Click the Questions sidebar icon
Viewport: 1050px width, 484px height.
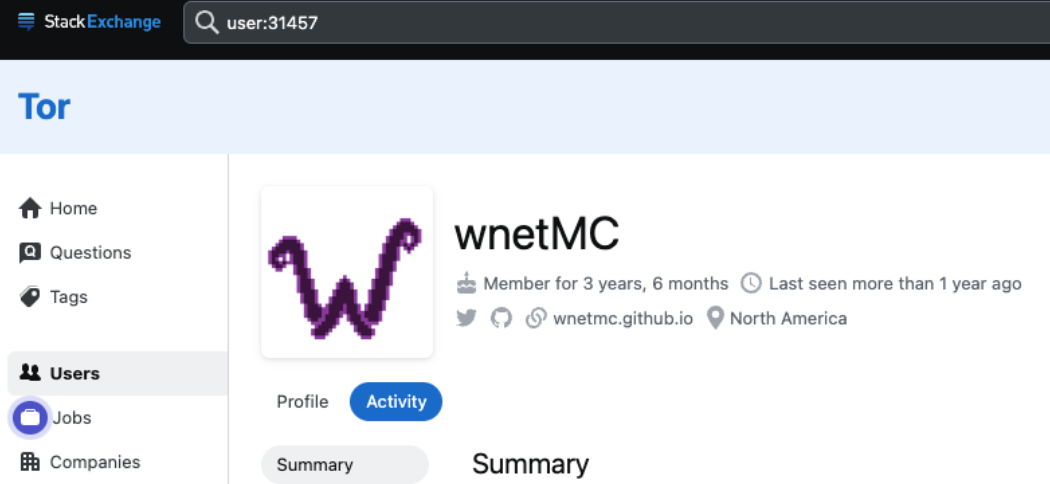point(30,252)
